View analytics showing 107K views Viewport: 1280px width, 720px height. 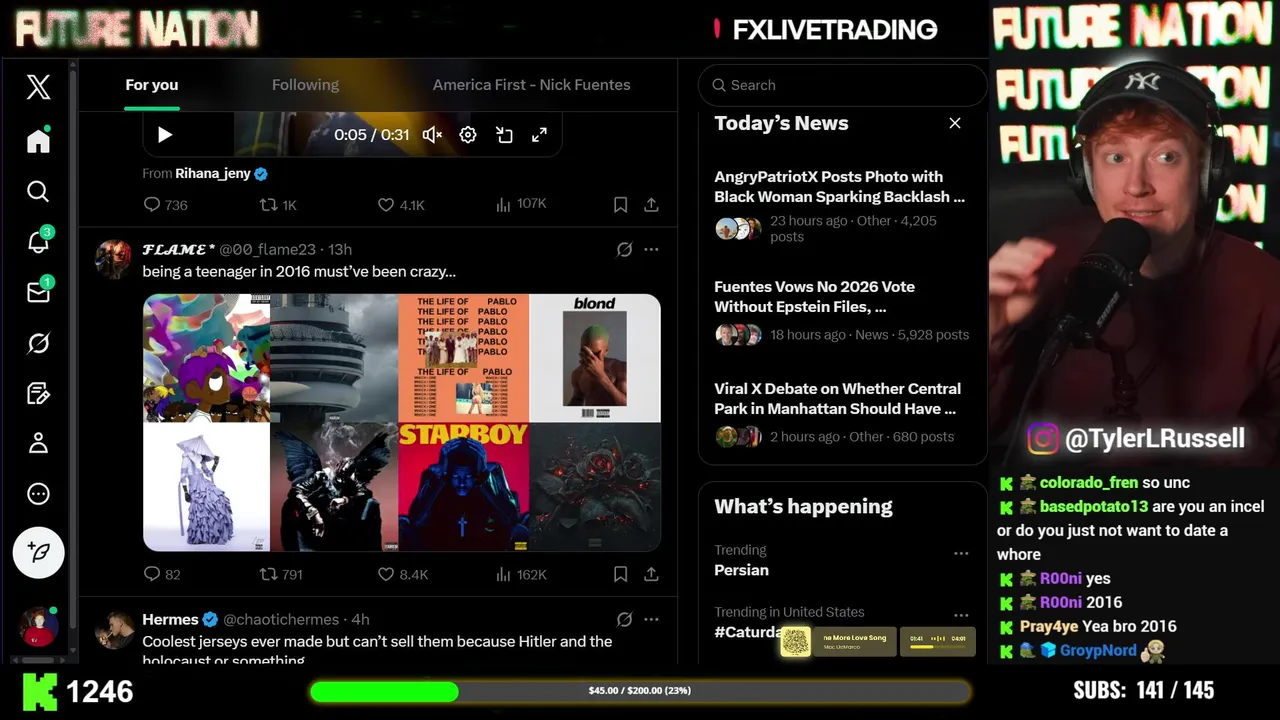pyautogui.click(x=521, y=204)
